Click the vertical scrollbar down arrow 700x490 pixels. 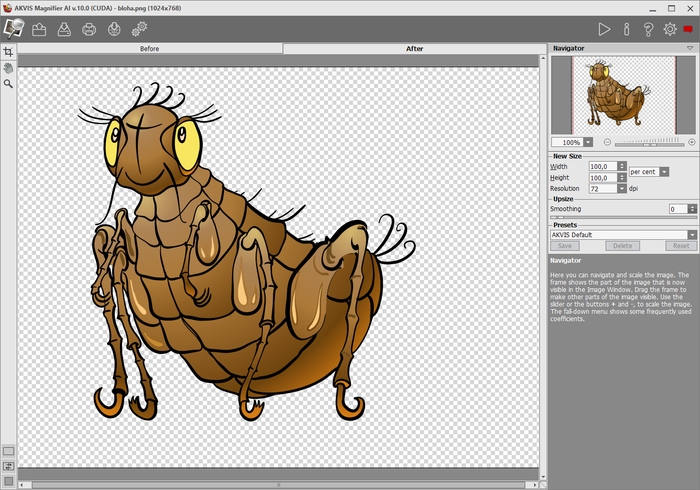point(543,477)
